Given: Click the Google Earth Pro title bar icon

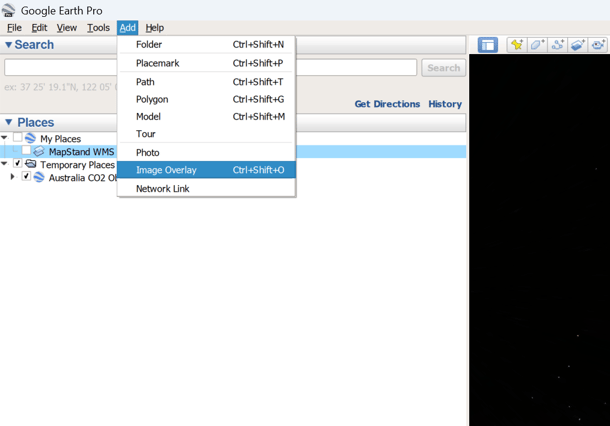Looking at the screenshot, I should 8,11.
